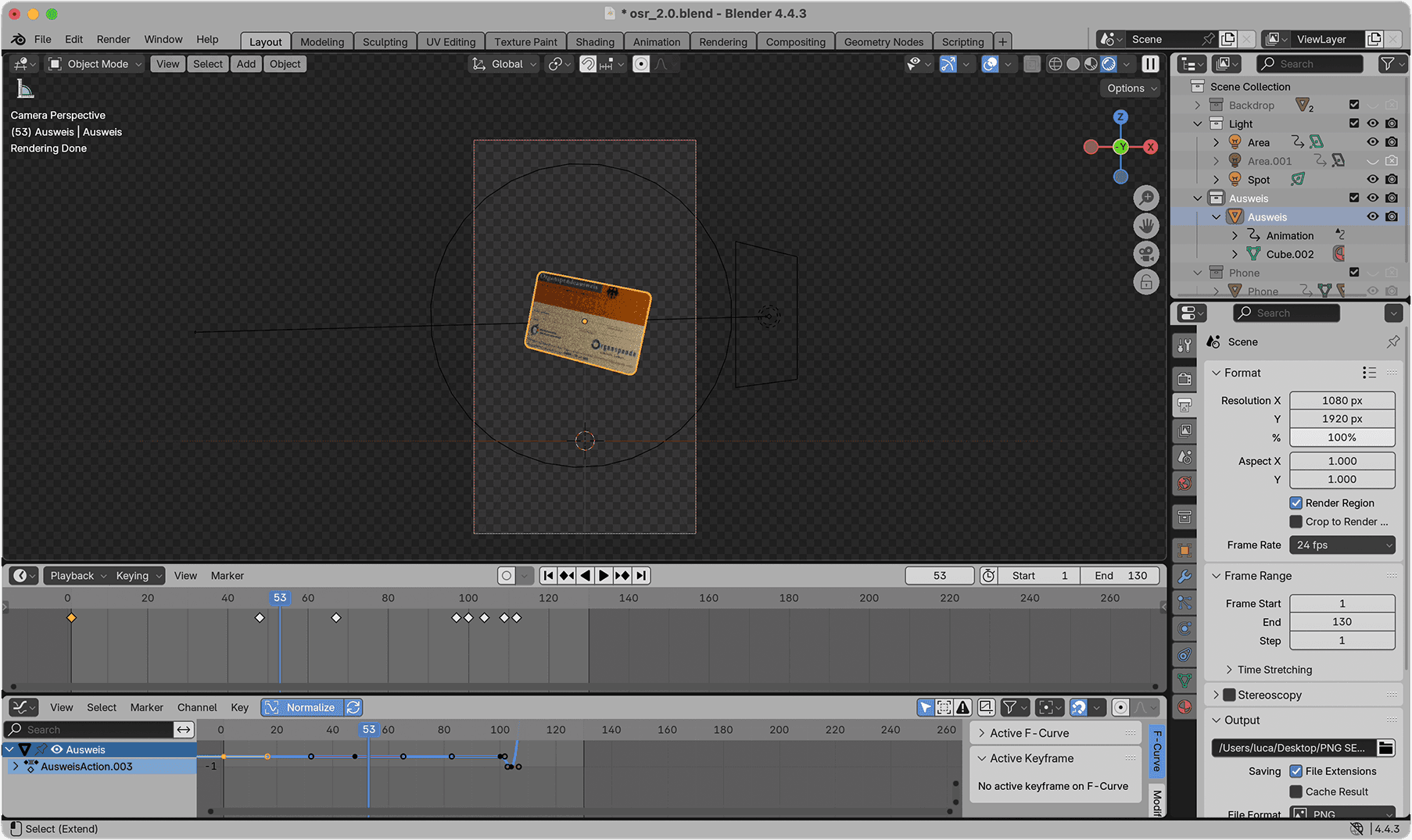This screenshot has width=1412, height=840.
Task: Switch to the Shading workspace tab
Action: click(594, 42)
